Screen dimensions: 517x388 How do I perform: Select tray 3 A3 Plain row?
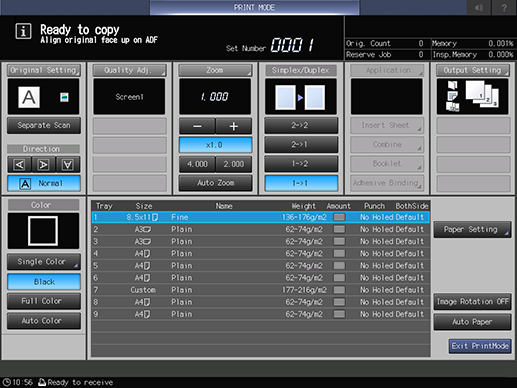pos(261,241)
